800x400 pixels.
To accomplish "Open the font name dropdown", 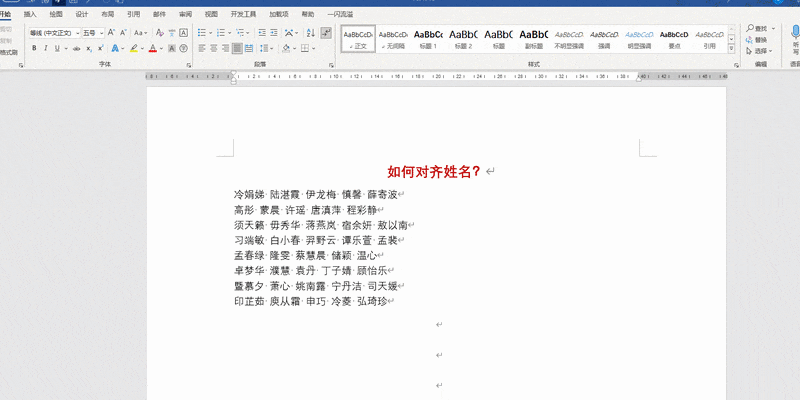I will [78, 33].
